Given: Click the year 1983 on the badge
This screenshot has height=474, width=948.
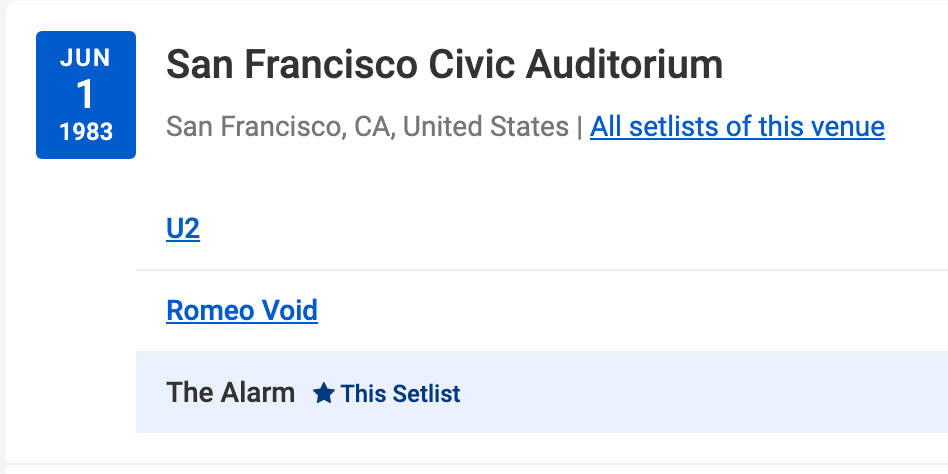Looking at the screenshot, I should [86, 132].
